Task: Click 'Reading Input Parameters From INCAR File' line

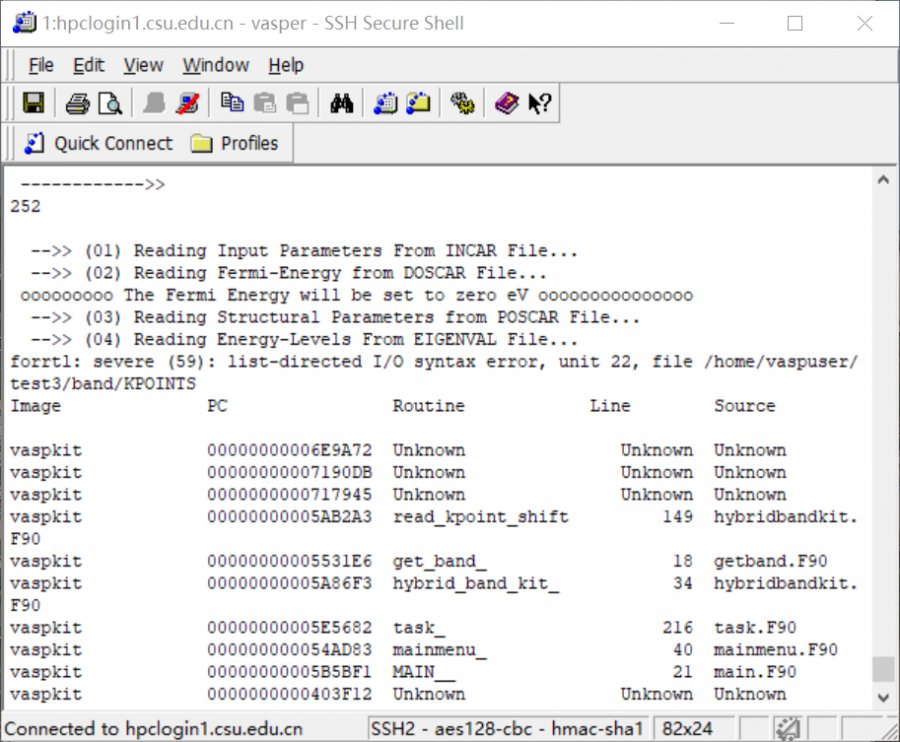Action: [304, 251]
